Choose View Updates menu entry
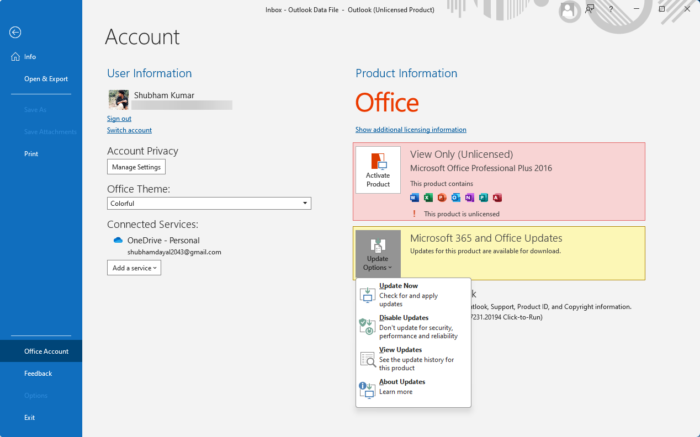The width and height of the screenshot is (700, 437). [x=413, y=359]
